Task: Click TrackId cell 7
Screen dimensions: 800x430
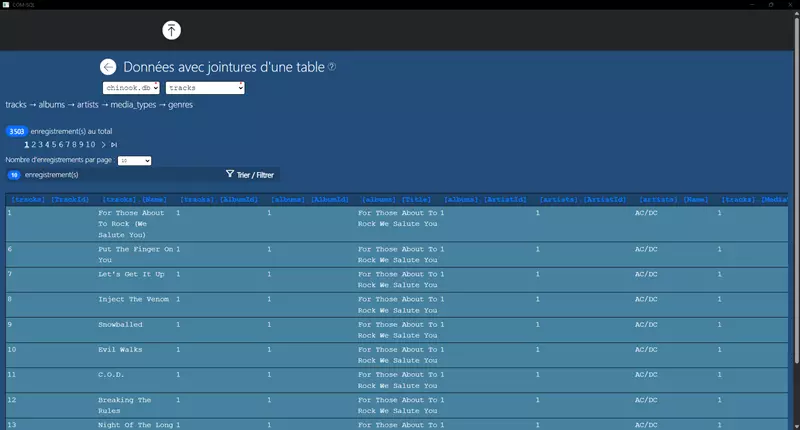Action: [x=10, y=274]
